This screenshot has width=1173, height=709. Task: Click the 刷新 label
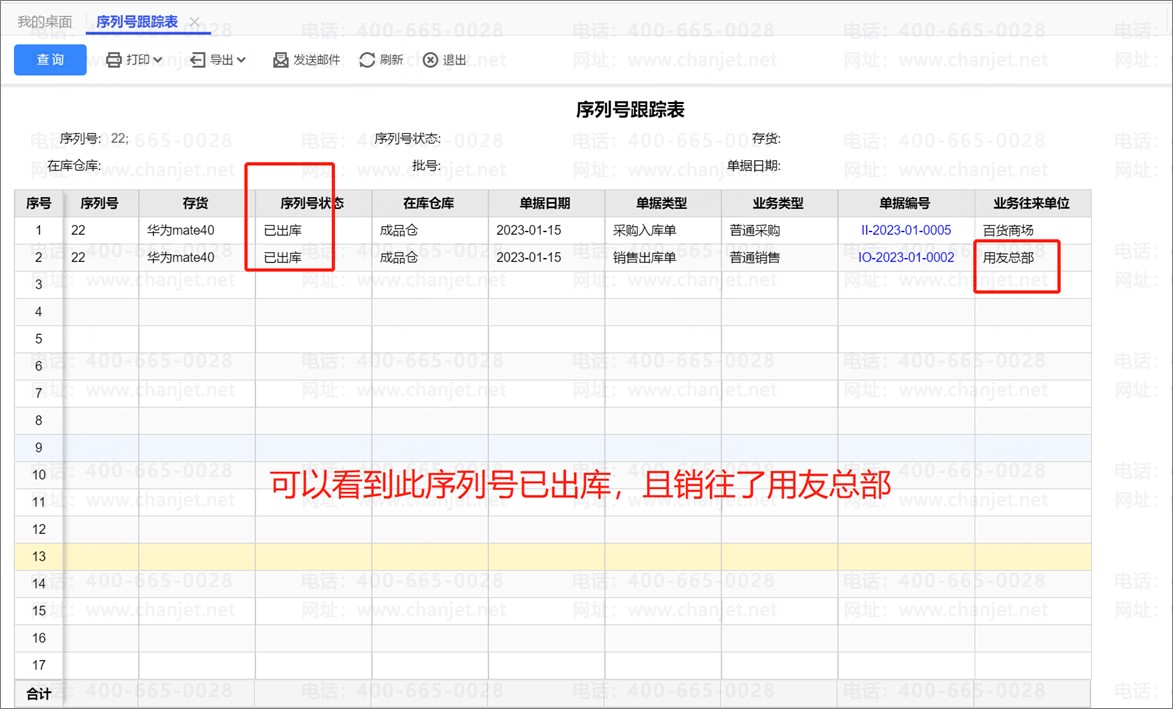(x=391, y=60)
